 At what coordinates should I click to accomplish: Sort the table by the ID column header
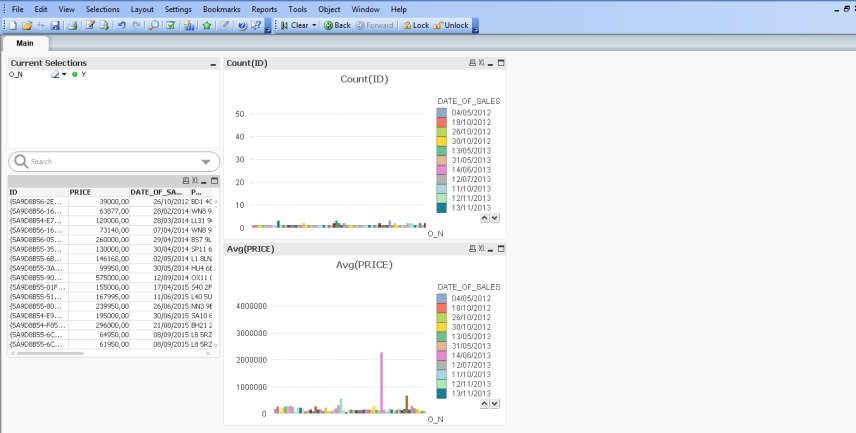click(x=38, y=192)
